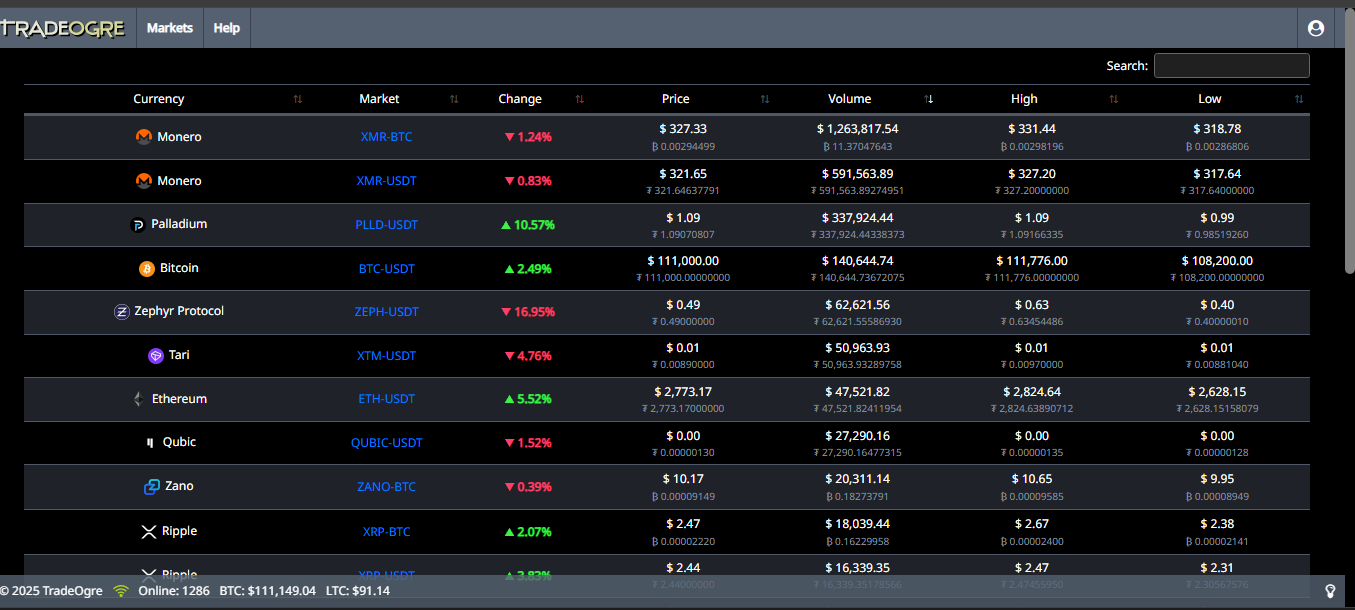Click the $ 1,263,817.54 volume value
Image resolution: width=1355 pixels, height=610 pixels.
coord(857,129)
